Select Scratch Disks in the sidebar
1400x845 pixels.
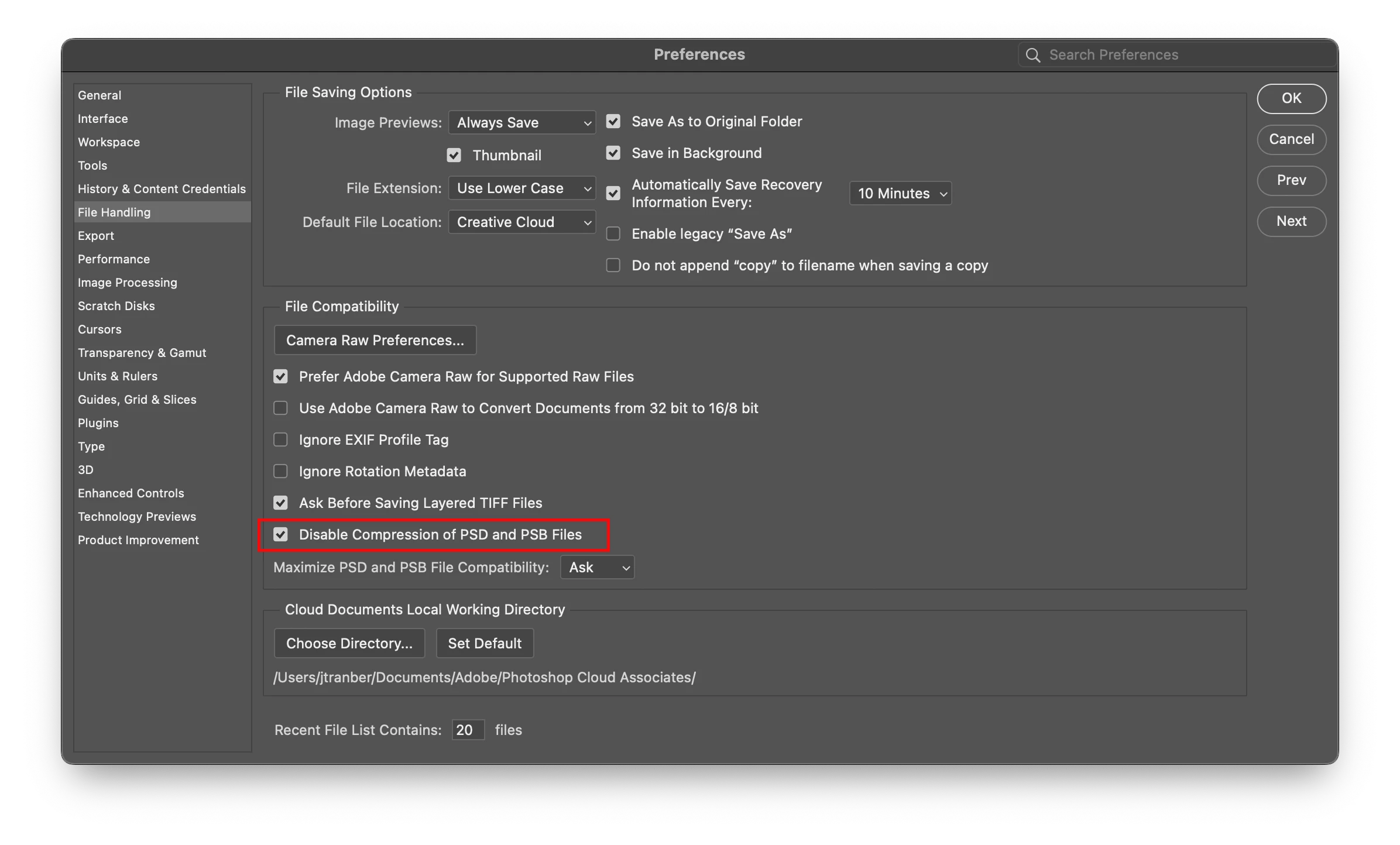[x=116, y=305]
